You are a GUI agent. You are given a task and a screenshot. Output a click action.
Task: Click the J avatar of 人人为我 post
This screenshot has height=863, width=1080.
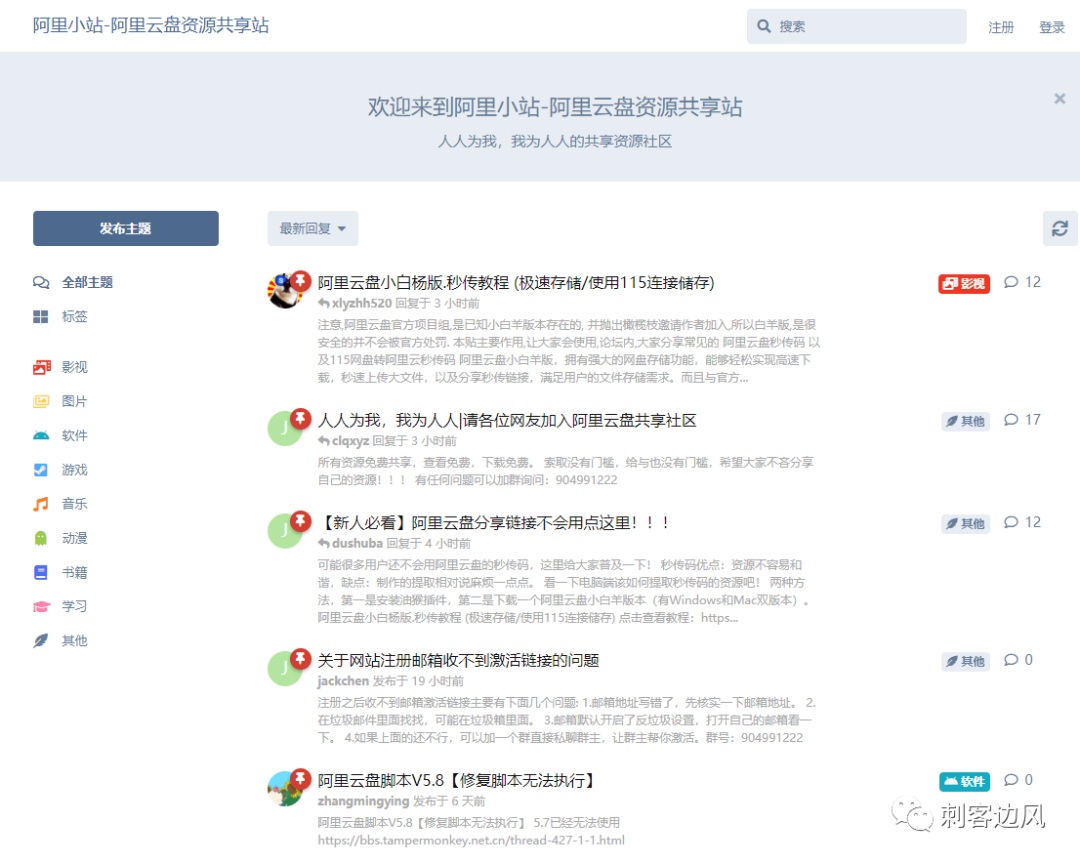click(x=284, y=428)
